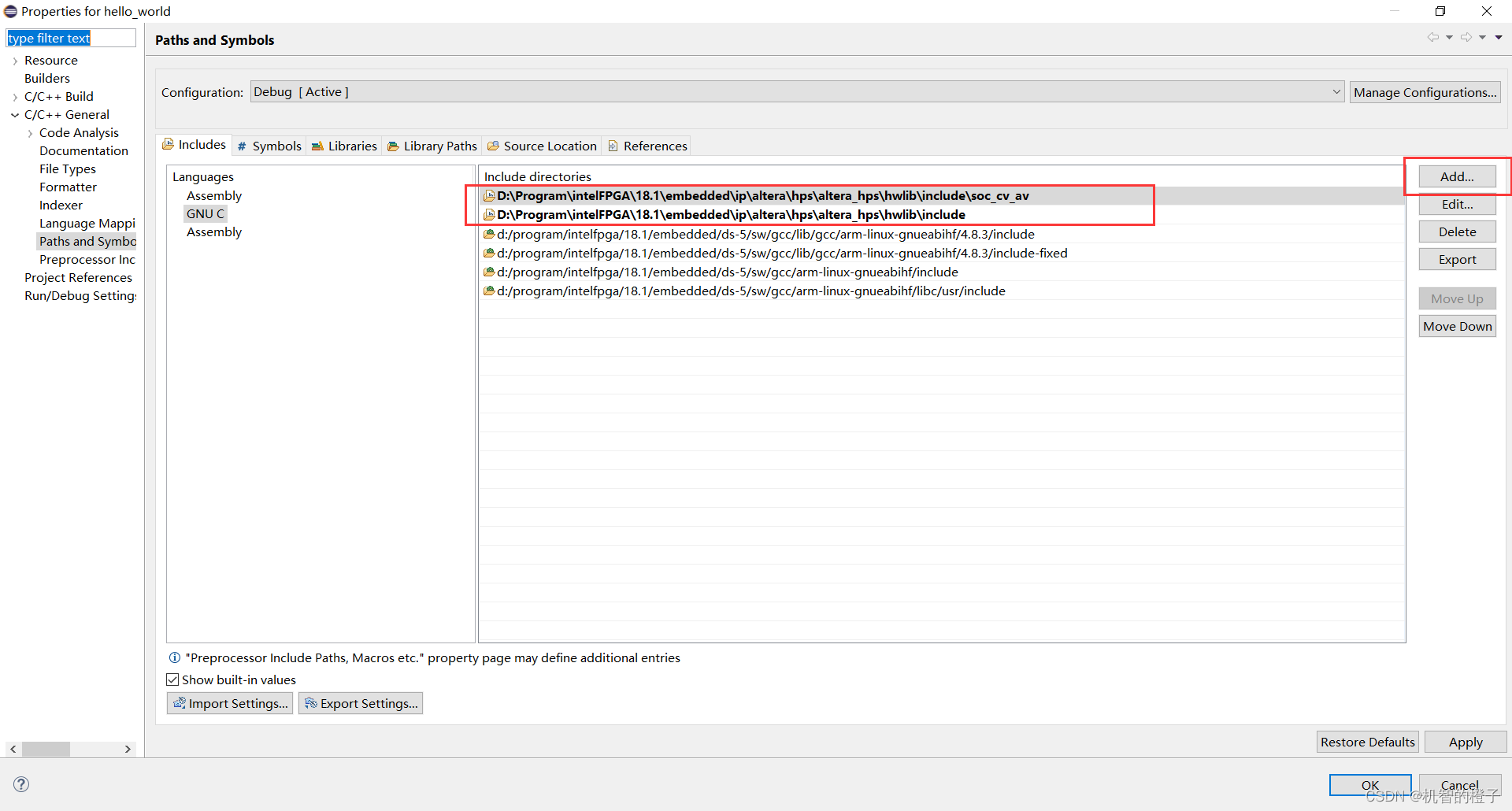Expand the C/C++ Build tree node
This screenshot has height=811, width=1512.
(15, 97)
